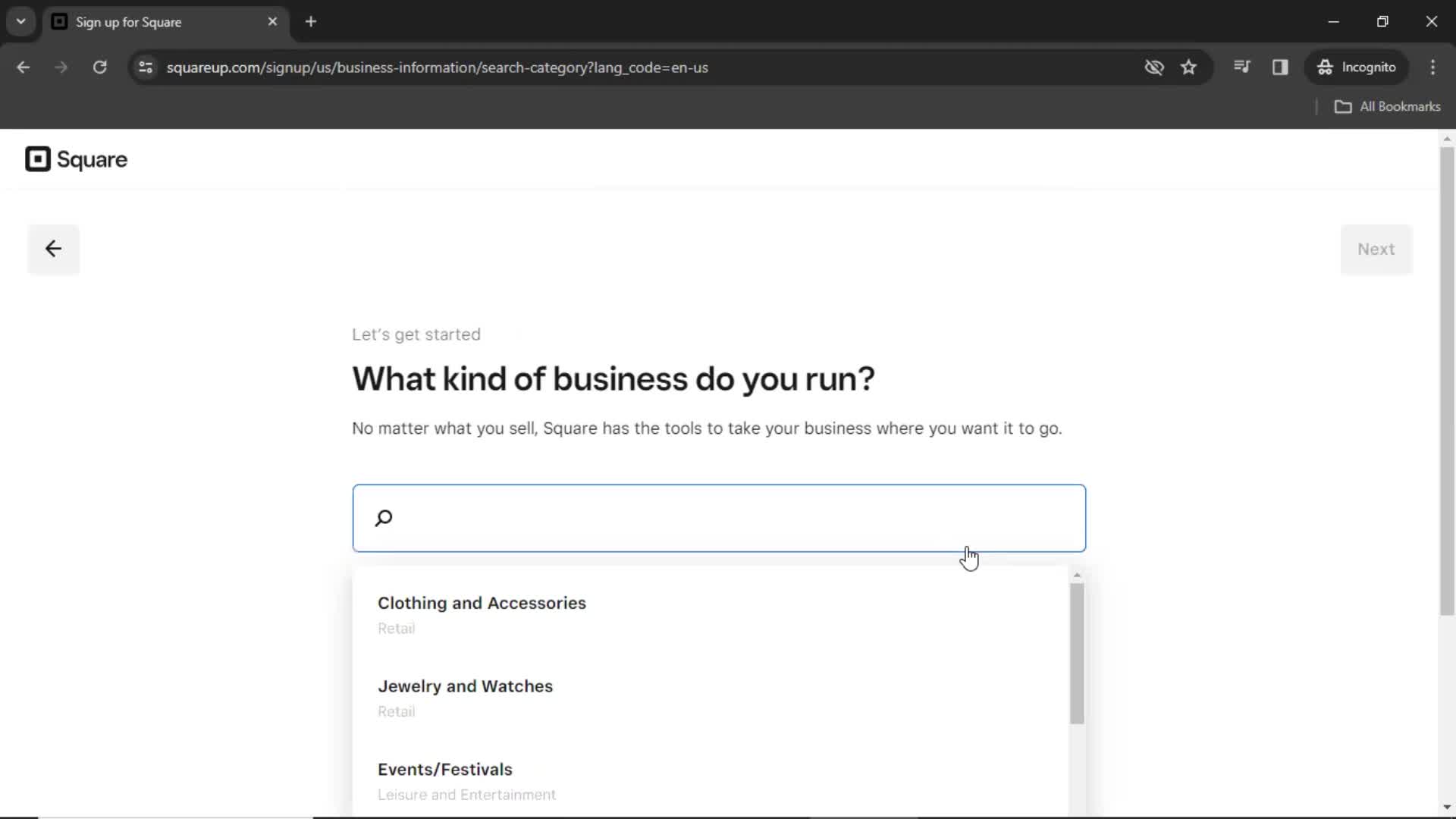Click Retail label under Clothing and Accessories
Viewport: 1456px width, 819px height.
(x=397, y=629)
